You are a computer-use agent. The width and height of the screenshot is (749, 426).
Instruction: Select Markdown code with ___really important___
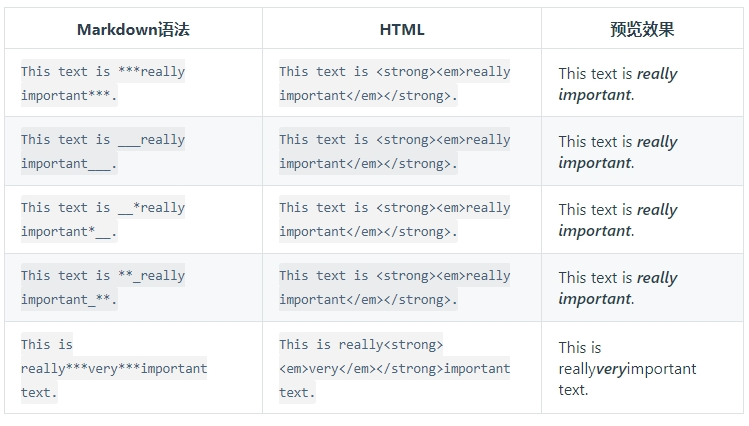(103, 152)
